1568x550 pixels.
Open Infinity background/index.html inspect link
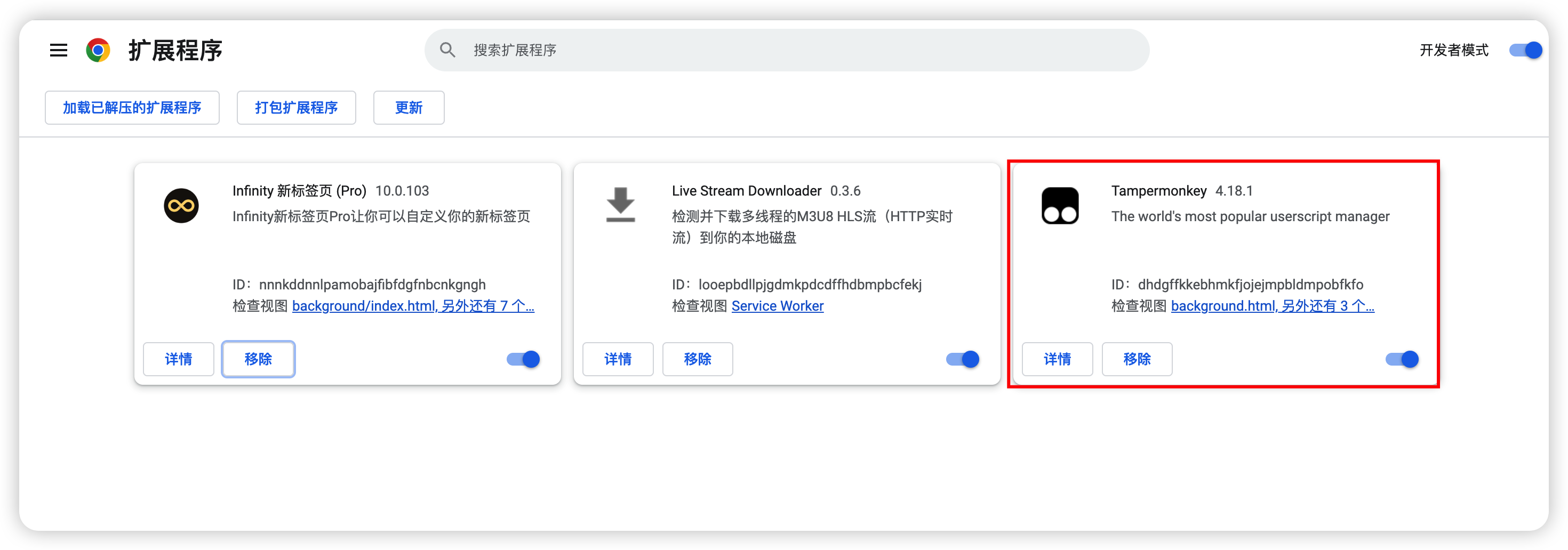click(413, 306)
